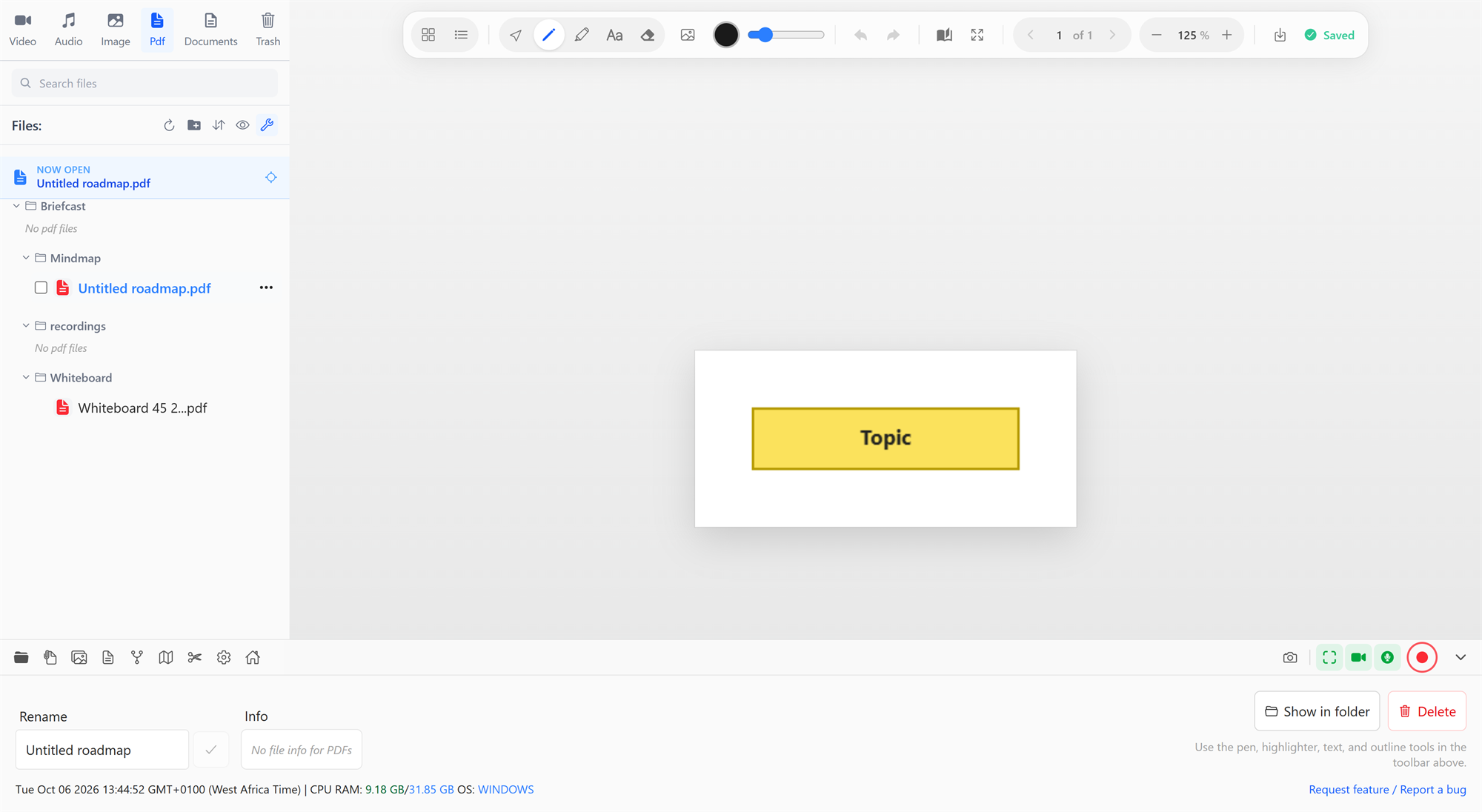The height and width of the screenshot is (812, 1482).
Task: Refresh the files list
Action: coord(169,125)
